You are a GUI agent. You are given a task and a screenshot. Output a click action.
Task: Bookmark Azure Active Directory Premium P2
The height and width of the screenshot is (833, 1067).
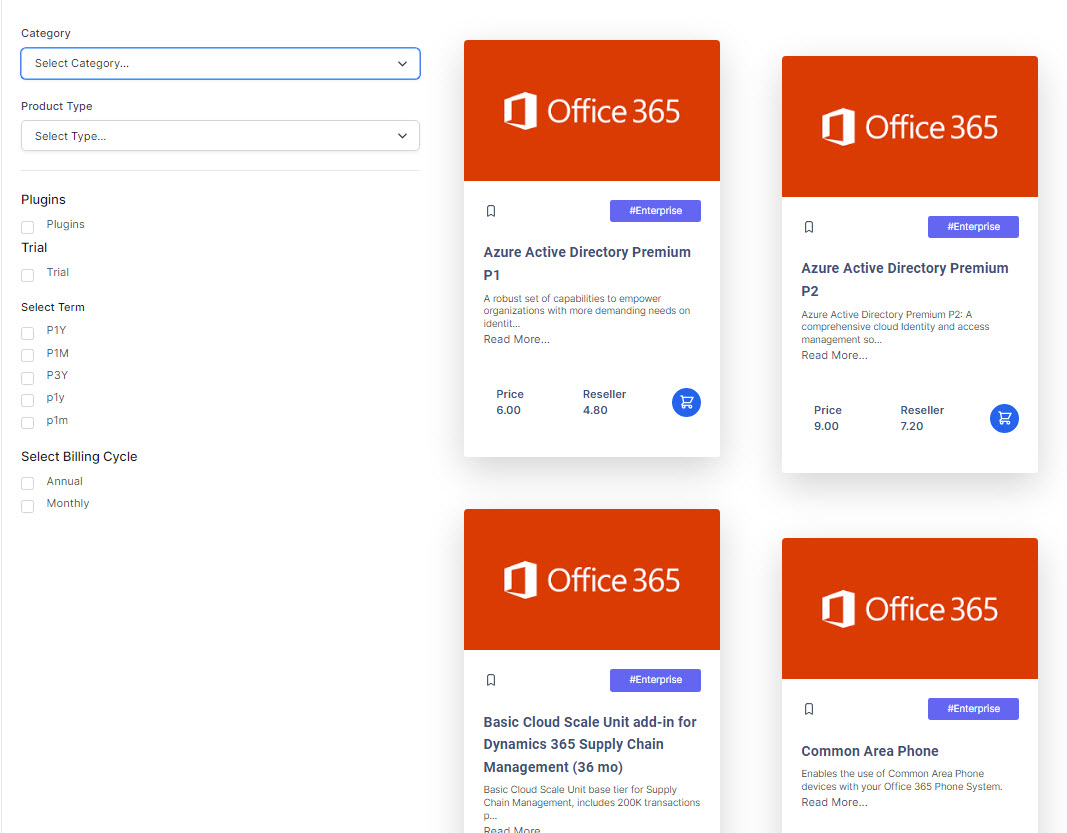808,227
